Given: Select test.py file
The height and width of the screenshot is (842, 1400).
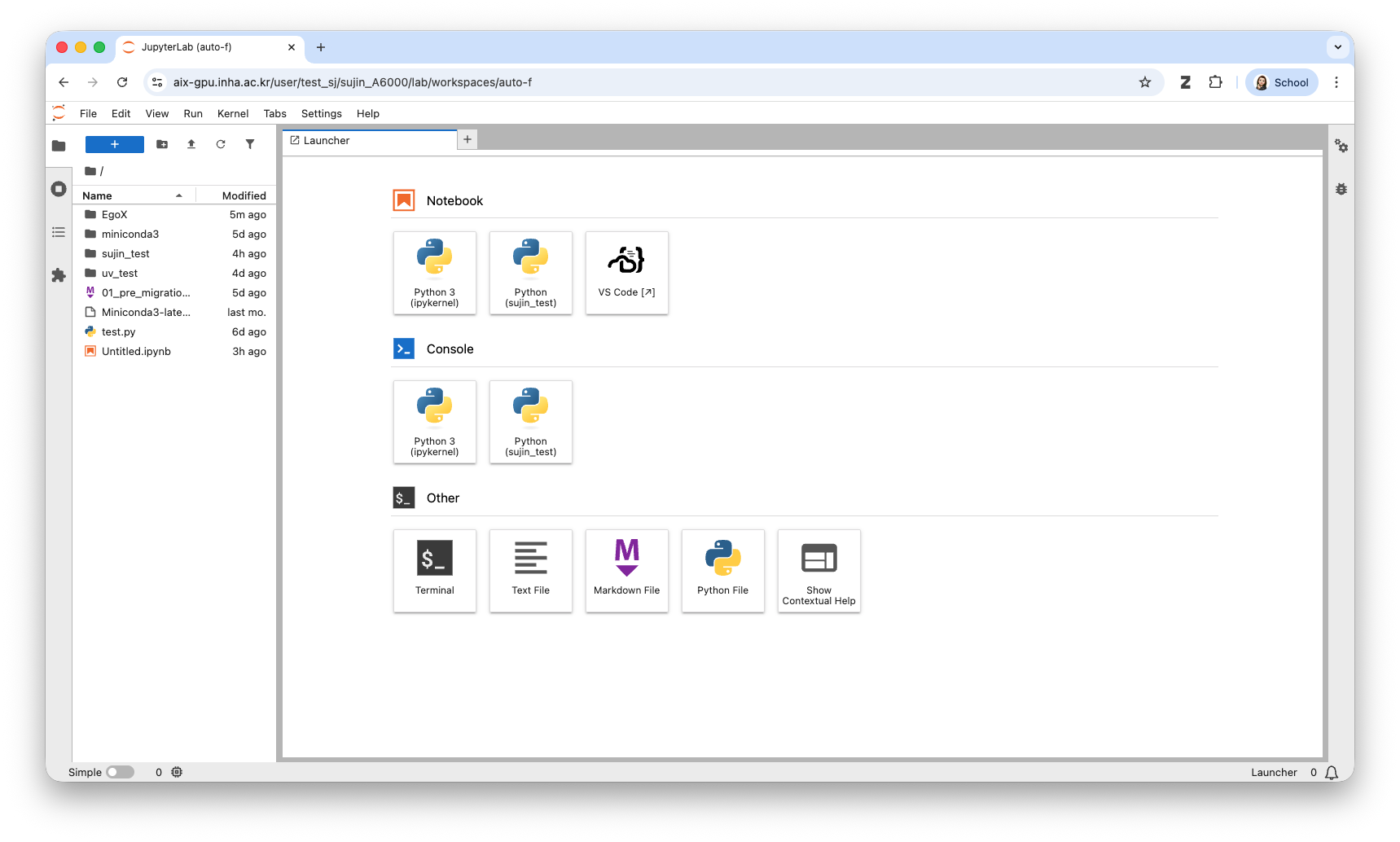Looking at the screenshot, I should [x=174, y=332].
